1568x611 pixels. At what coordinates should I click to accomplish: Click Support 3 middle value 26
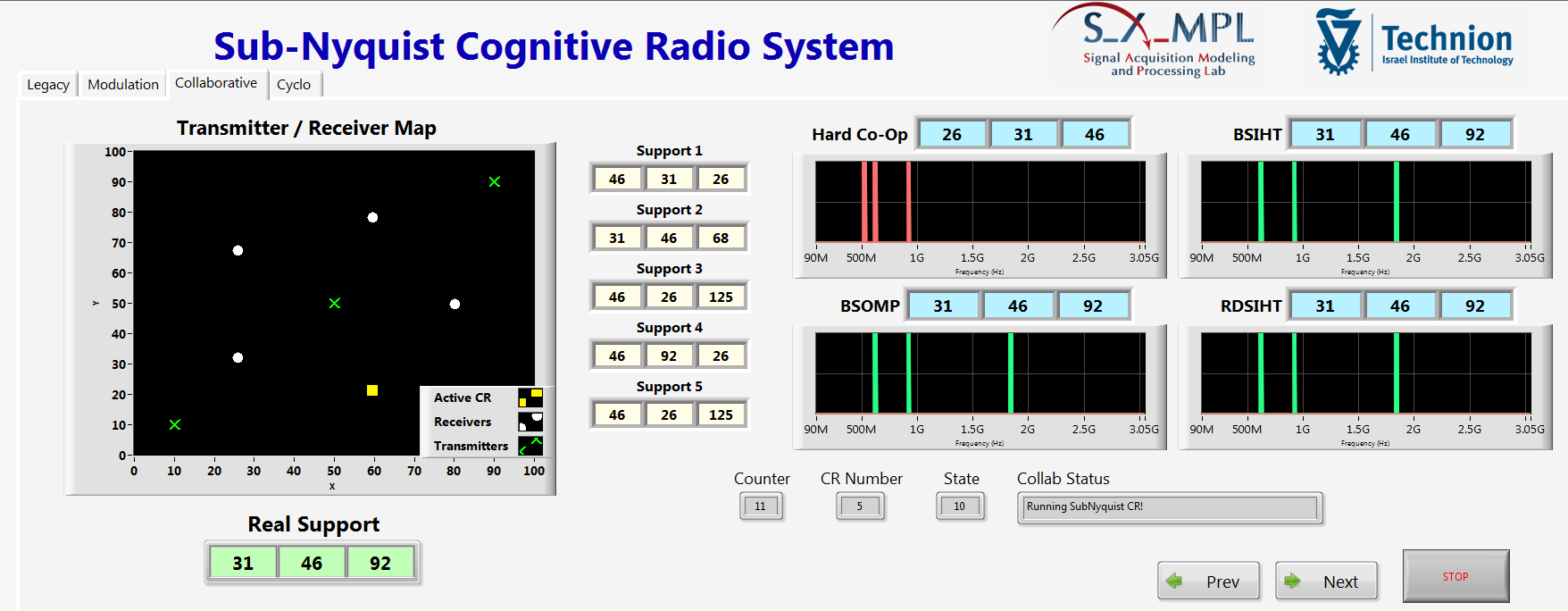(x=669, y=297)
